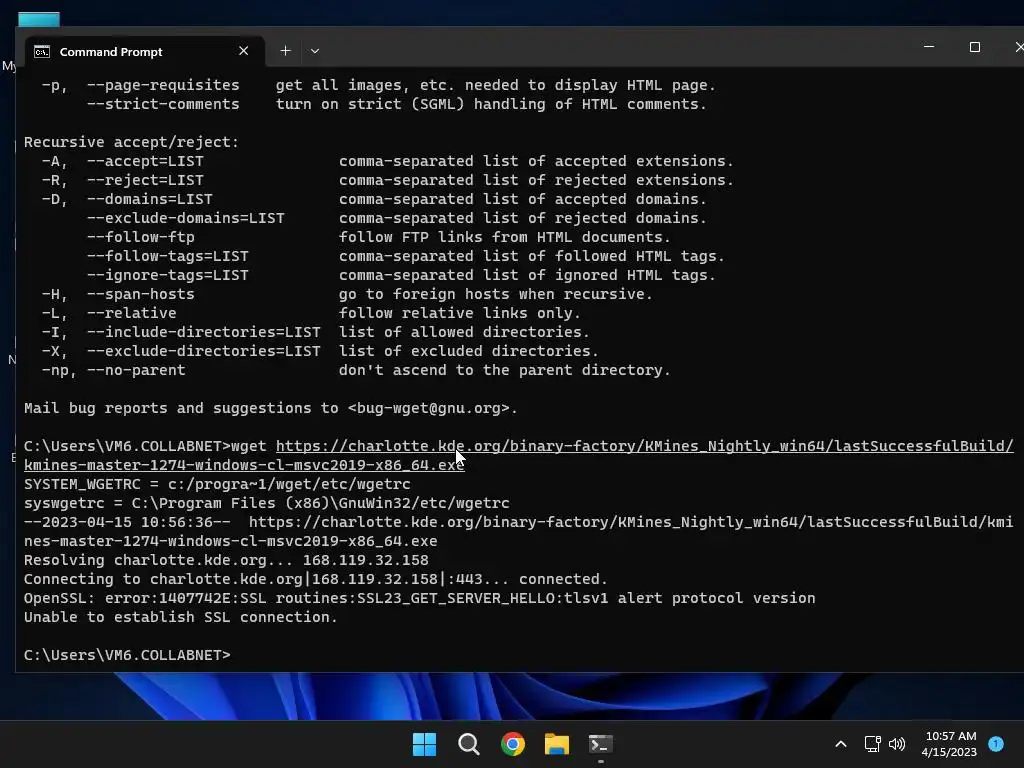Open clock showing 10:57 AM
1024x768 pixels.
(x=950, y=744)
